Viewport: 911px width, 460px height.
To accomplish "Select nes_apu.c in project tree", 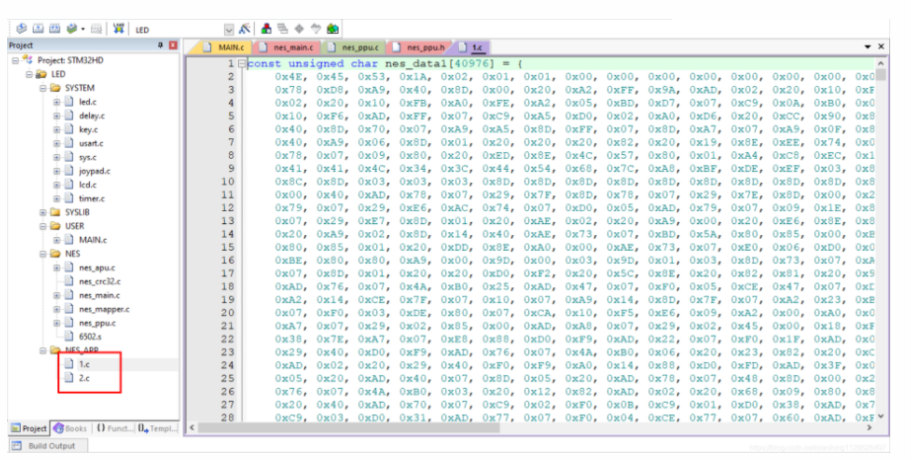I will coord(97,268).
